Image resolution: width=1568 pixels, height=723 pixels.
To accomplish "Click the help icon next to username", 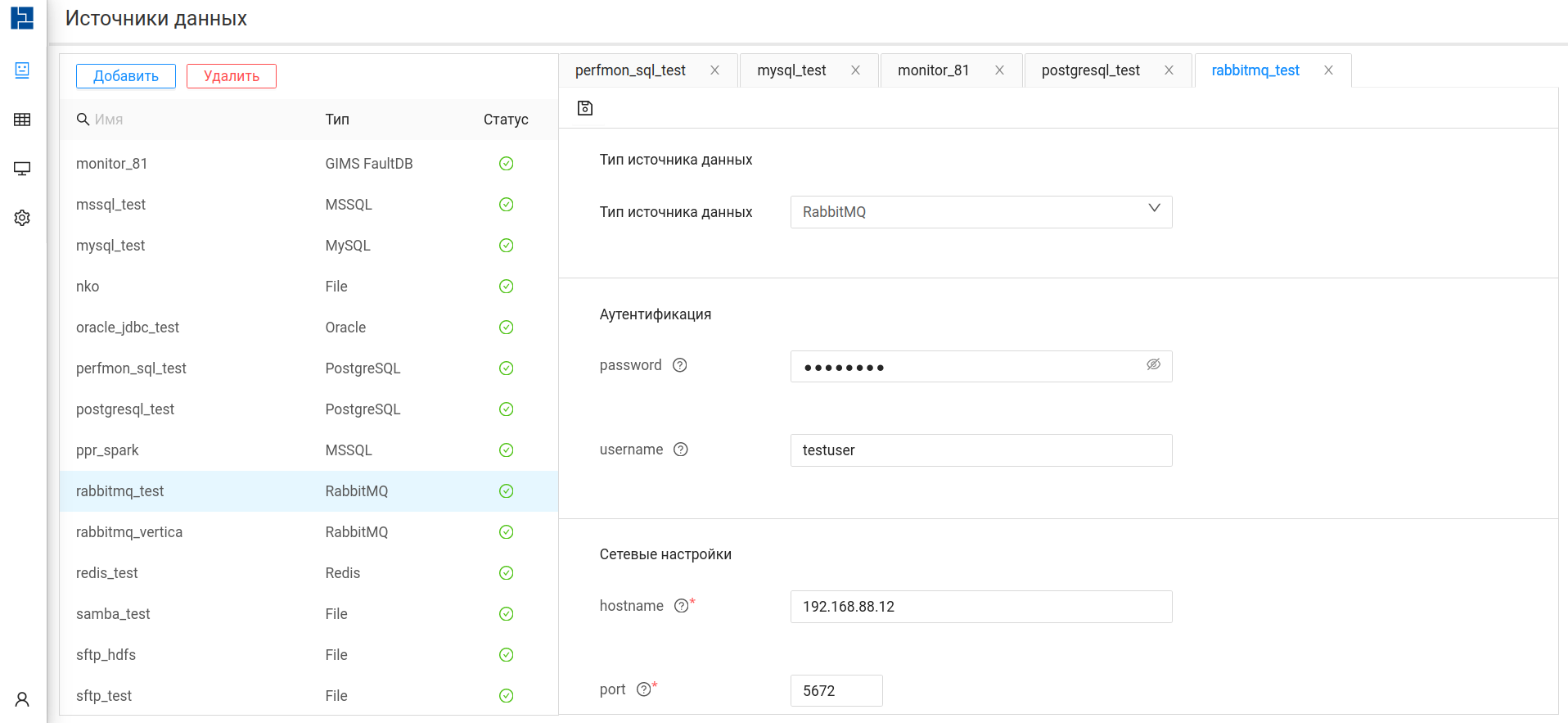I will tap(681, 450).
